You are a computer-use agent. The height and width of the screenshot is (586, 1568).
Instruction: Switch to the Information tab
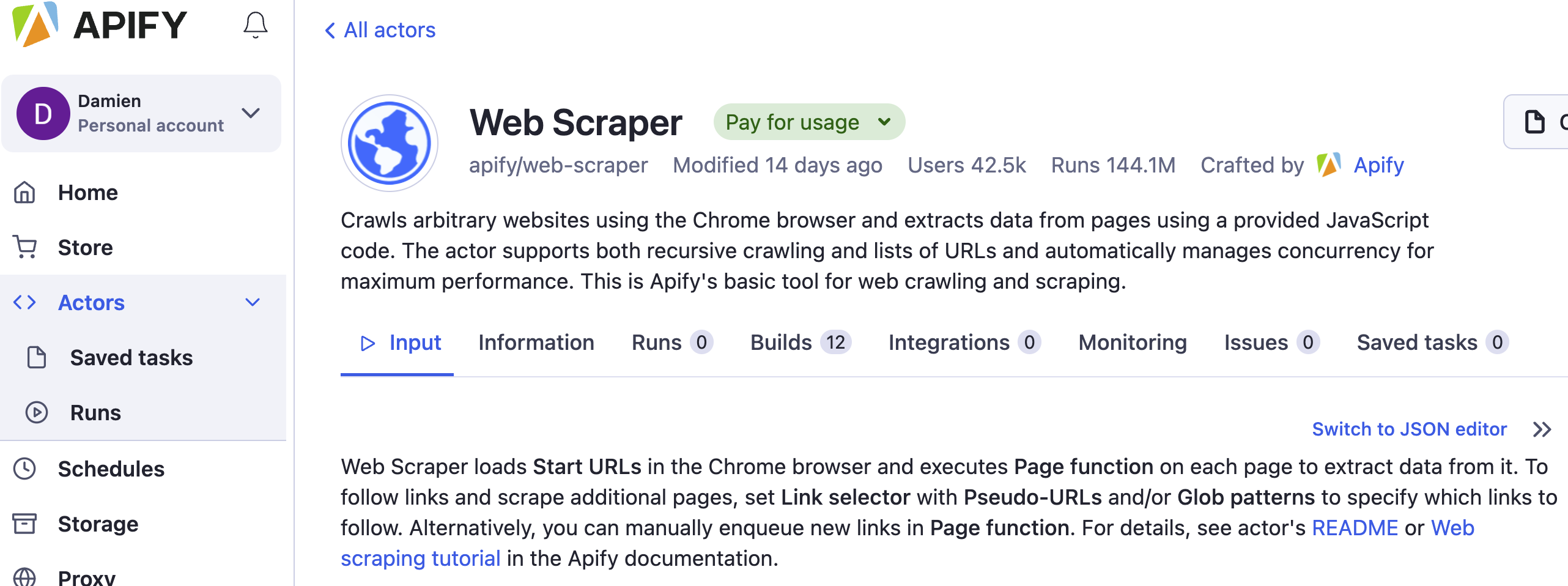pyautogui.click(x=536, y=343)
